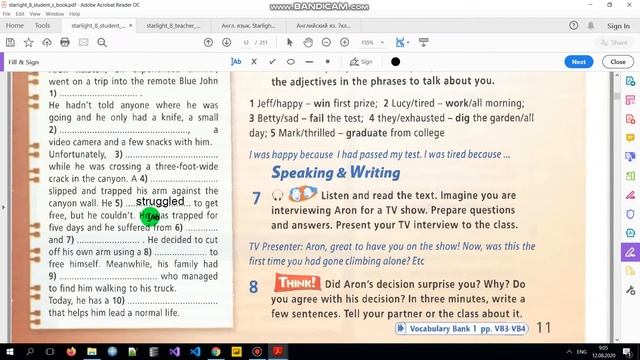Upload the file with the cloud arrow icon
Screen dimensions: 640x360
[x=47, y=42]
